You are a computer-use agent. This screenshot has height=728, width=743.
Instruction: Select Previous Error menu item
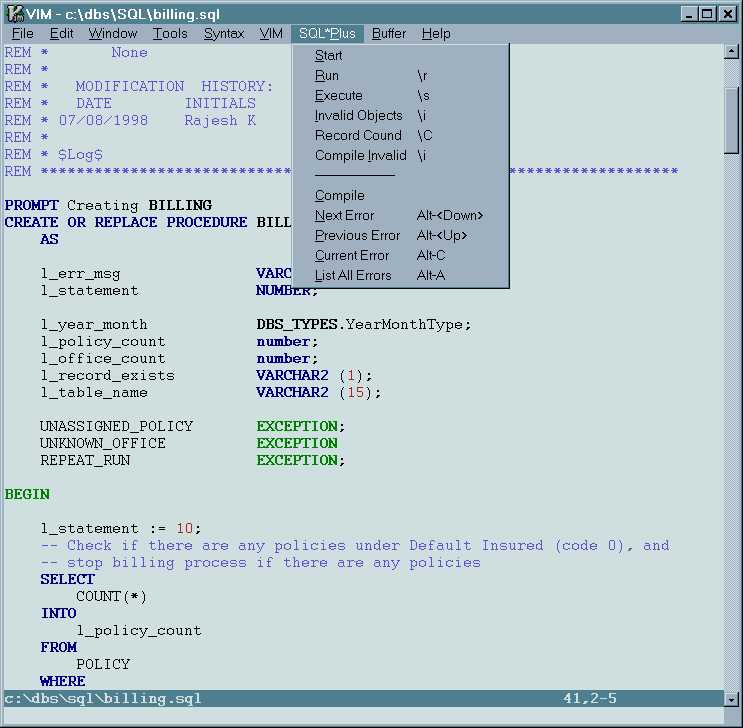[x=357, y=235]
